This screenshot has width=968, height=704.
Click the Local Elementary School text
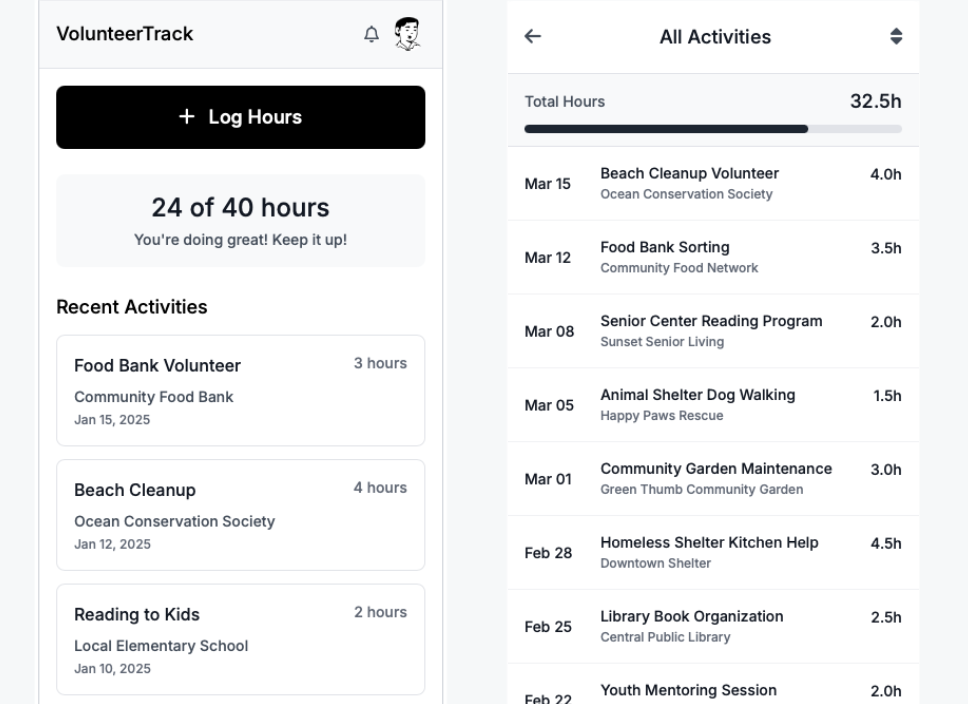point(161,646)
